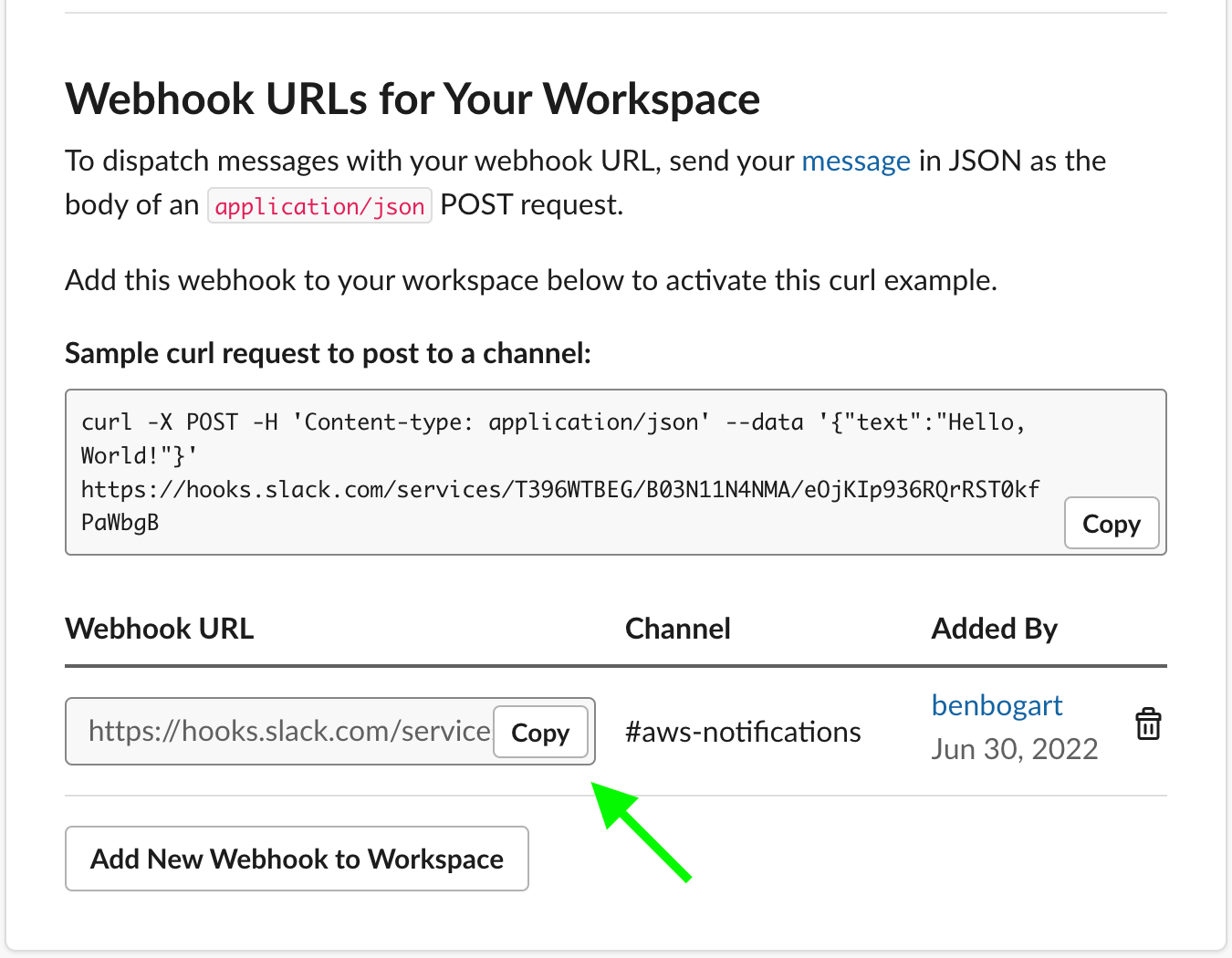1232x958 pixels.
Task: Click Add New Webhook to Workspace
Action: [x=297, y=859]
